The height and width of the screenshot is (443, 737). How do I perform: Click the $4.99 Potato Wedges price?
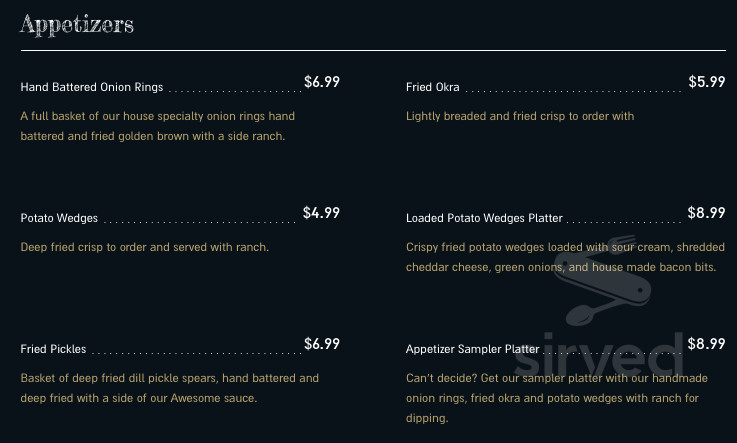321,213
